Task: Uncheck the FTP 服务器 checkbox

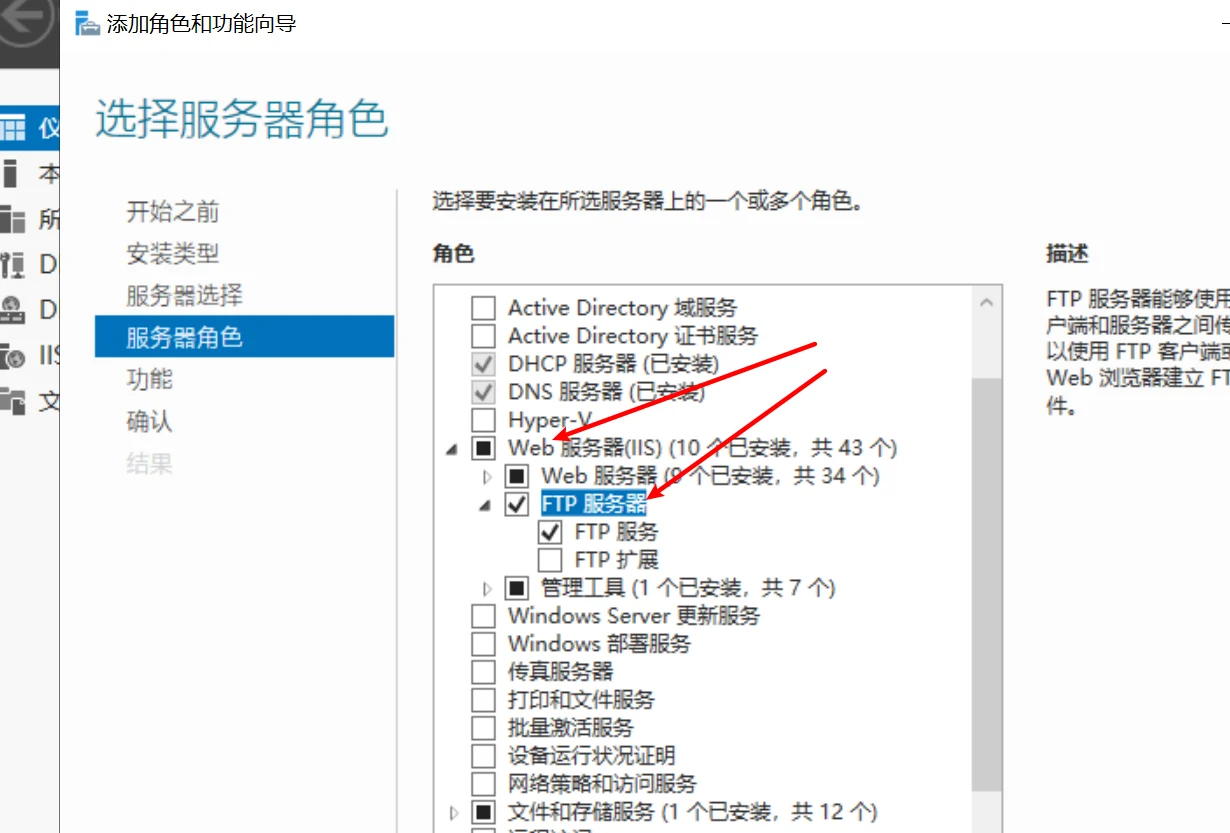Action: coord(517,504)
